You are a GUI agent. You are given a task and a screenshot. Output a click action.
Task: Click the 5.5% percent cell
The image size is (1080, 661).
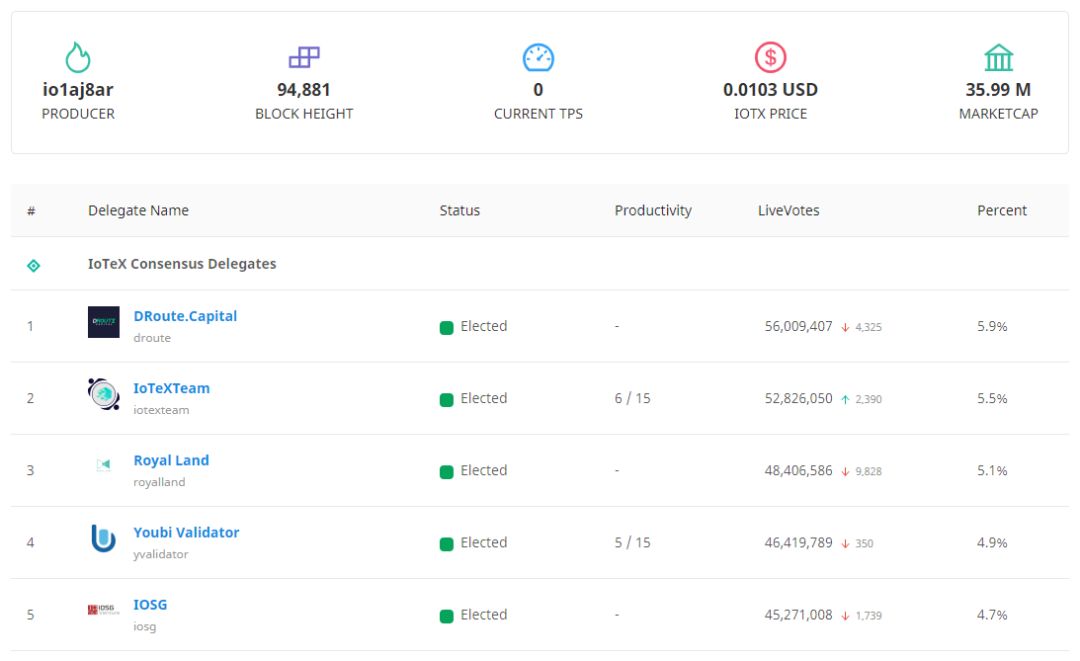click(992, 399)
